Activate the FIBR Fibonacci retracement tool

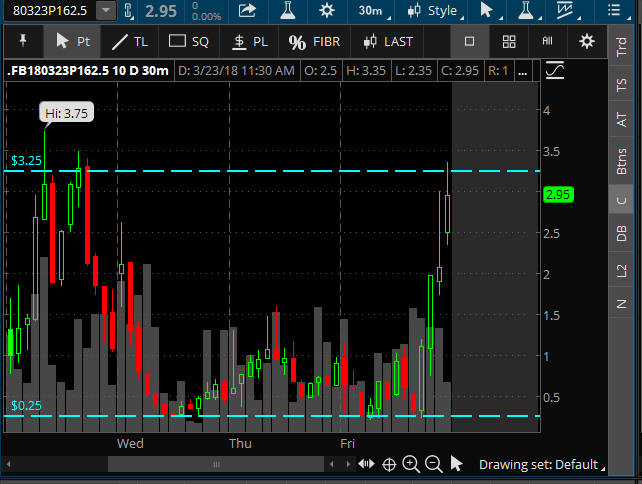[x=314, y=41]
